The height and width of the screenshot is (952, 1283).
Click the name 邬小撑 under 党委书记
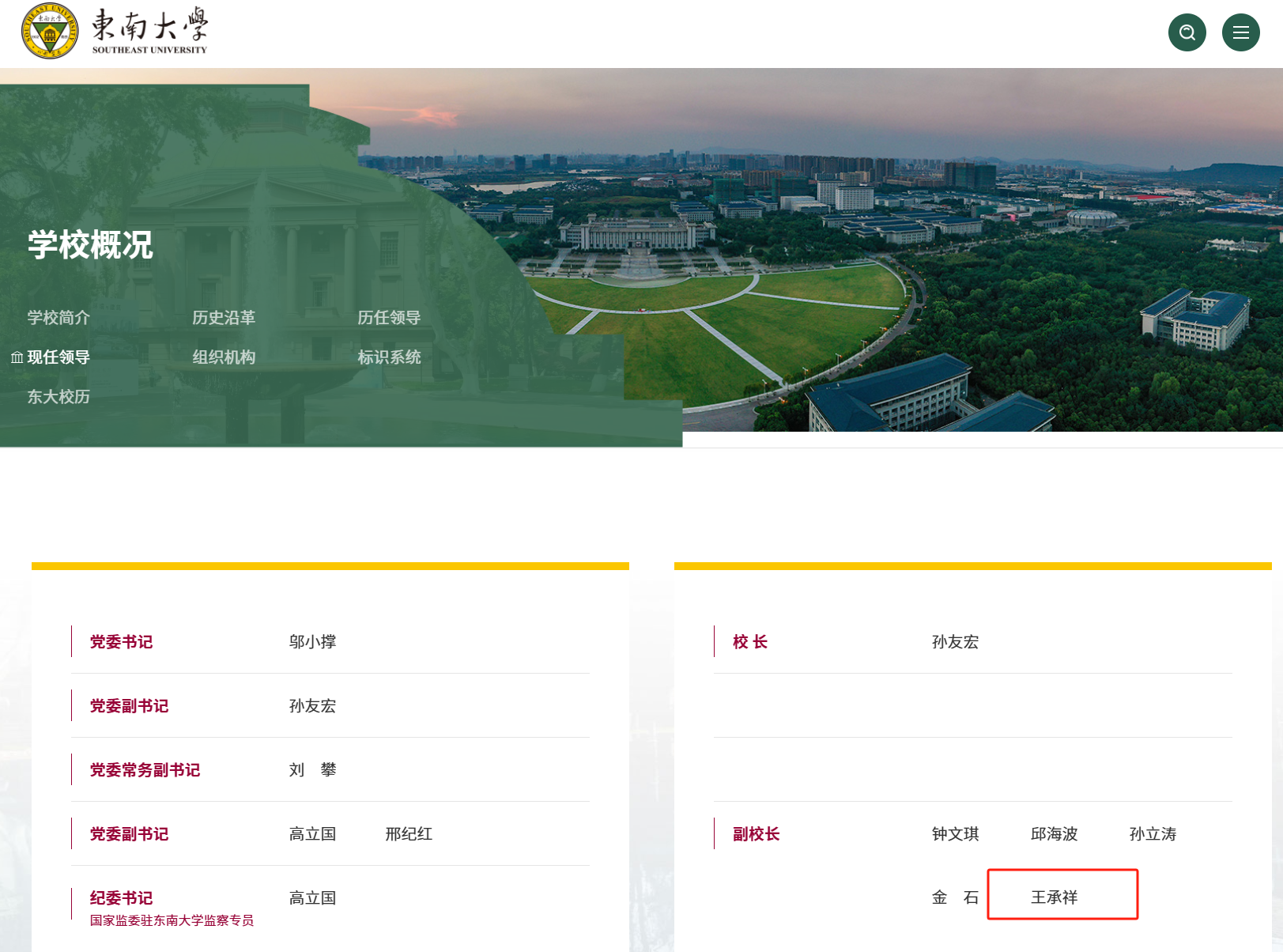tap(312, 642)
